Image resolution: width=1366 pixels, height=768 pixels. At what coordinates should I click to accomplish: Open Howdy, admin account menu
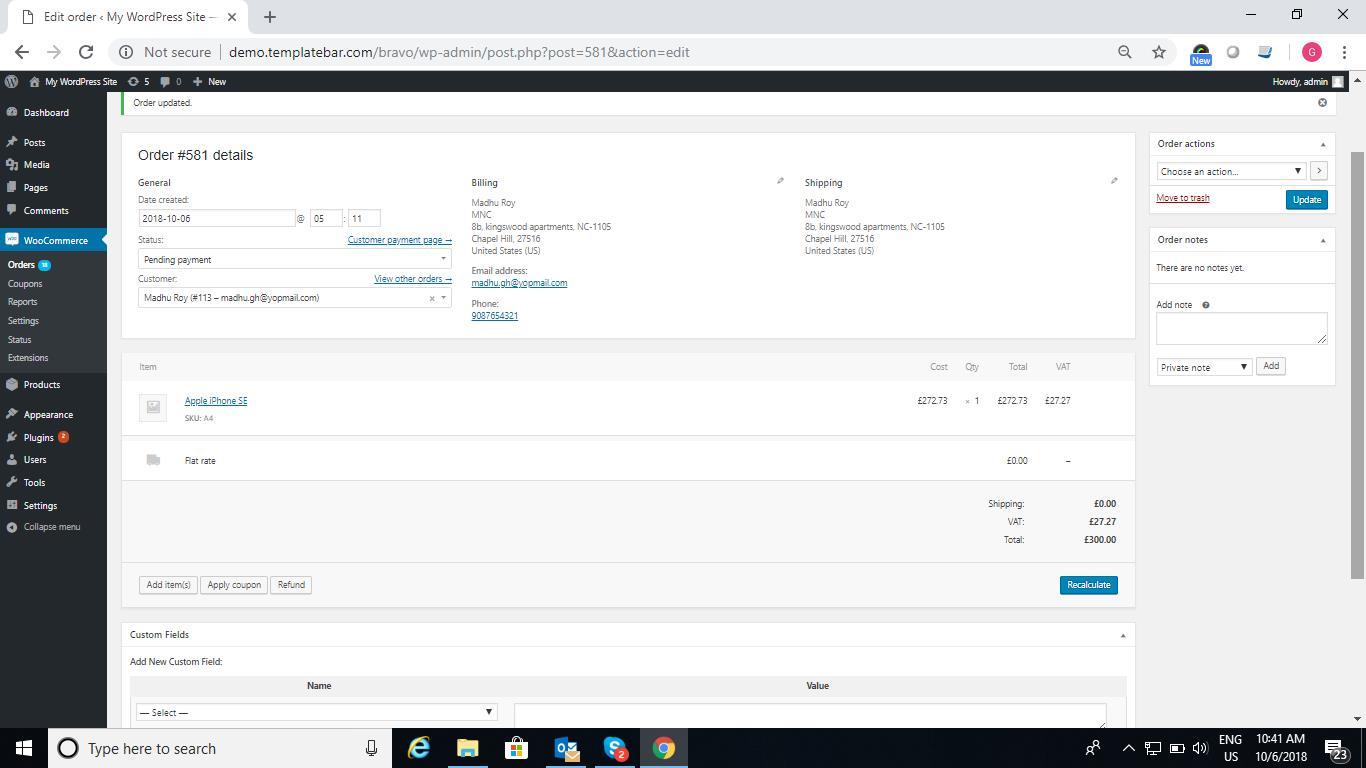(x=1308, y=81)
